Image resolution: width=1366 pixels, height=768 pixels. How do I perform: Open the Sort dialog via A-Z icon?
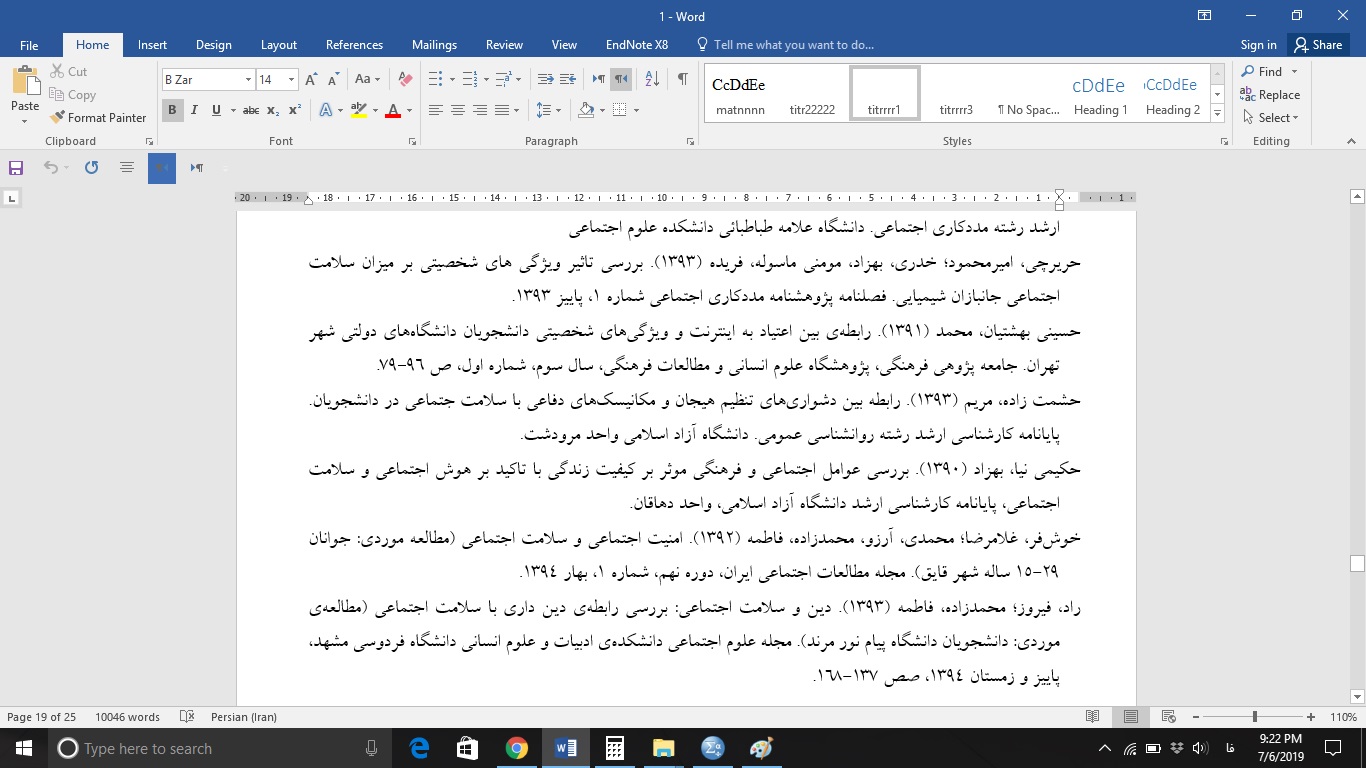click(x=651, y=78)
